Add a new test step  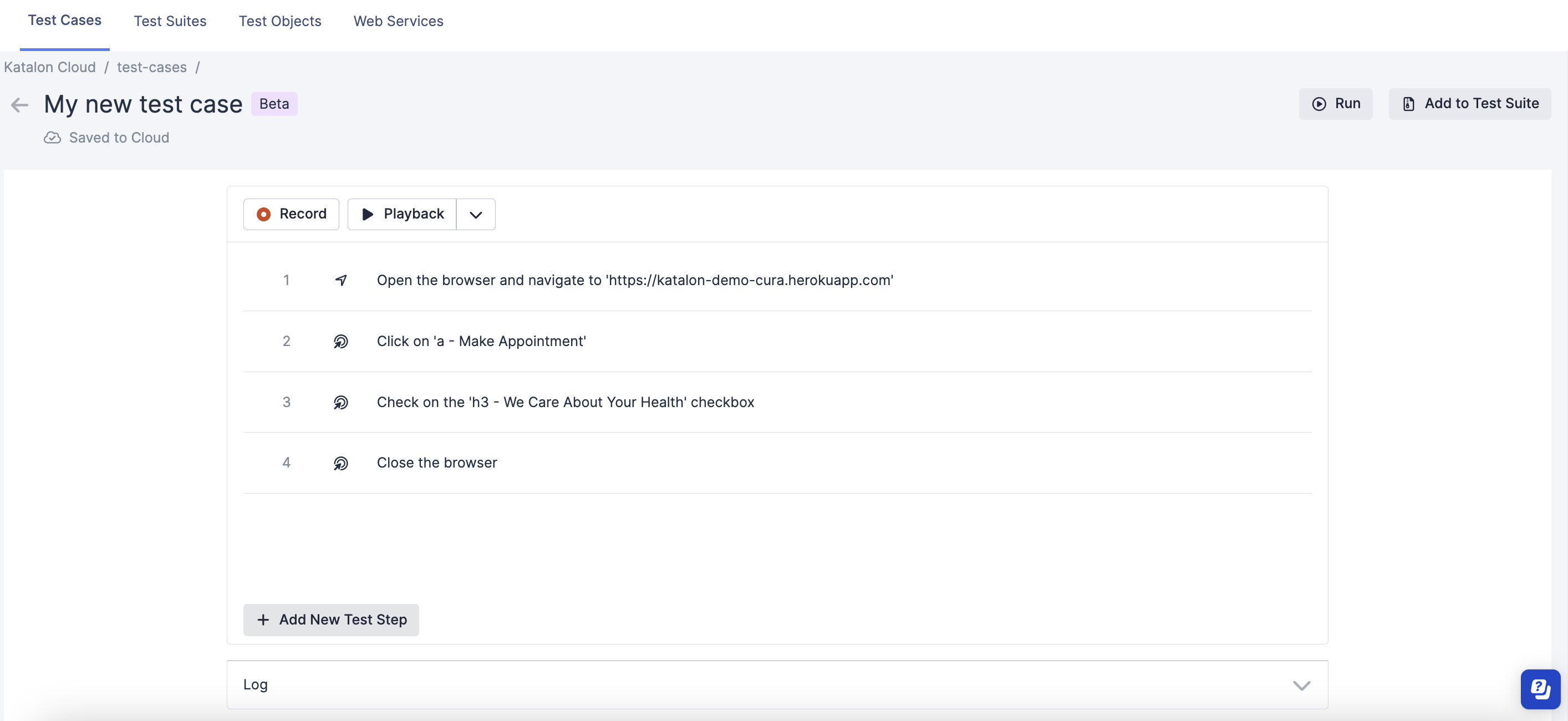click(x=331, y=620)
